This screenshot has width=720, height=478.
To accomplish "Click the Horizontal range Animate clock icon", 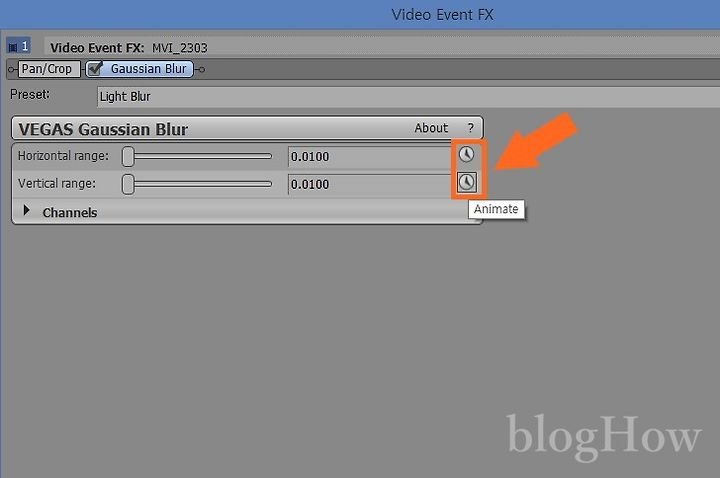I will click(x=466, y=155).
